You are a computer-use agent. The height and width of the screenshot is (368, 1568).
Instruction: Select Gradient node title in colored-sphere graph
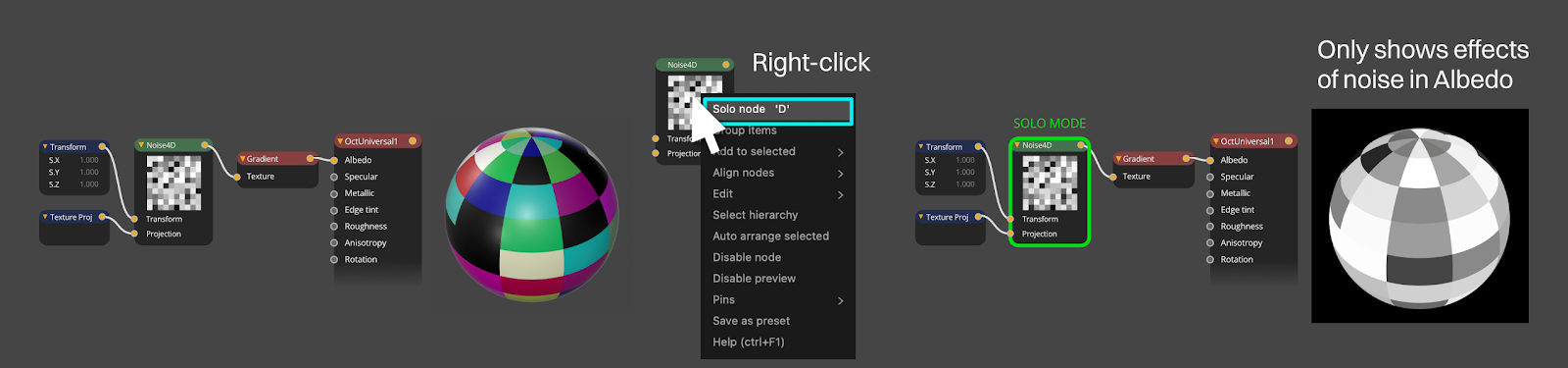(x=263, y=159)
